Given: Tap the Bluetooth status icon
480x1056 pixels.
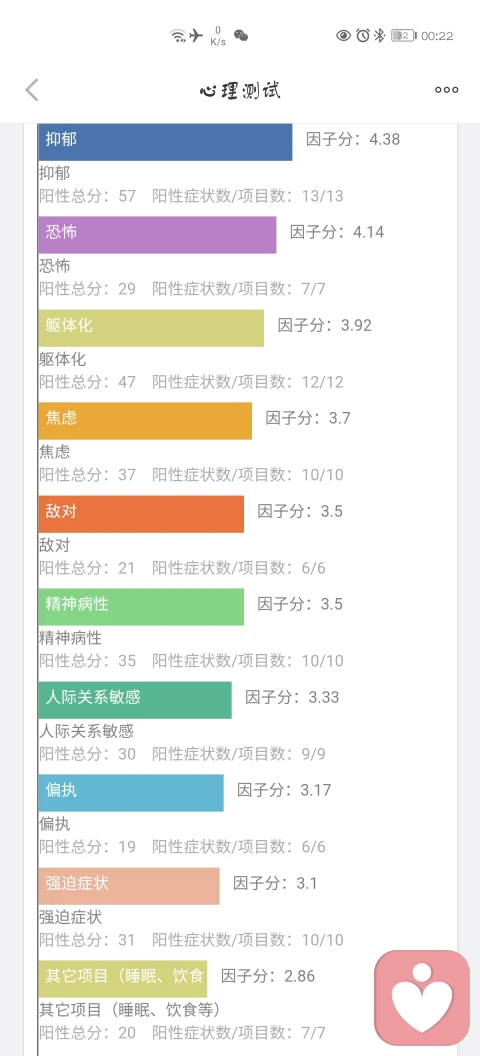Looking at the screenshot, I should [380, 36].
